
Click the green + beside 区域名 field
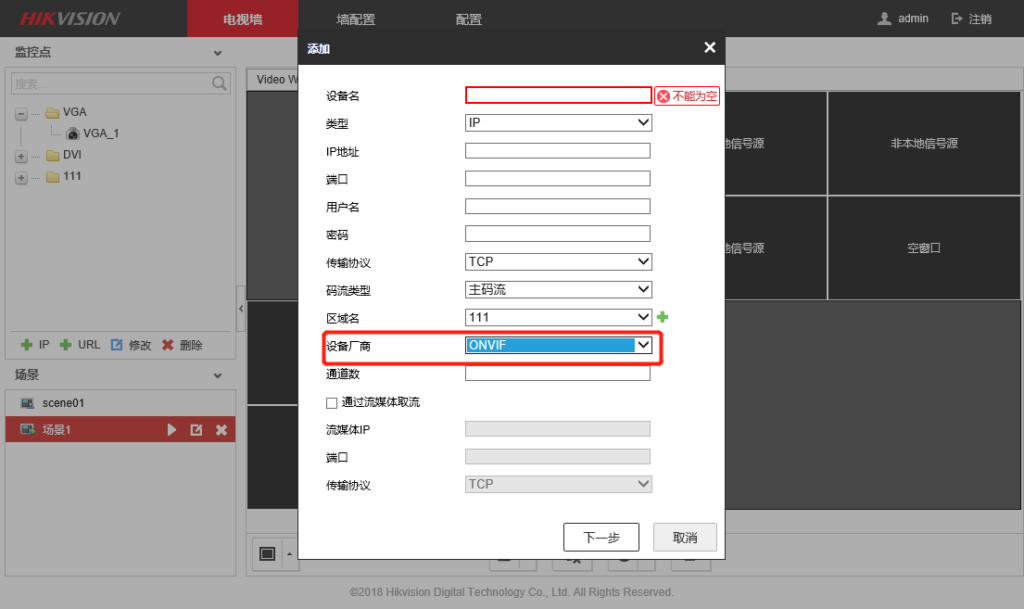(x=661, y=317)
